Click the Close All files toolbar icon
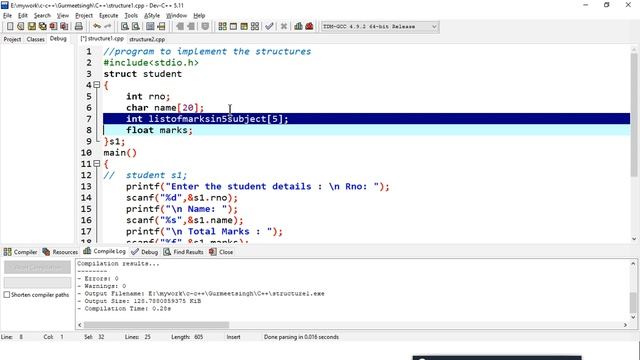The image size is (640, 360). [64, 27]
